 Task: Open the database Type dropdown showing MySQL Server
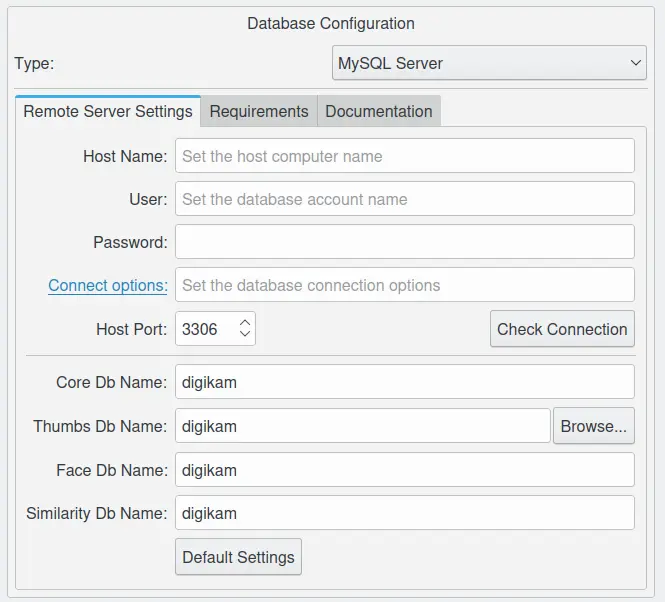(x=480, y=63)
